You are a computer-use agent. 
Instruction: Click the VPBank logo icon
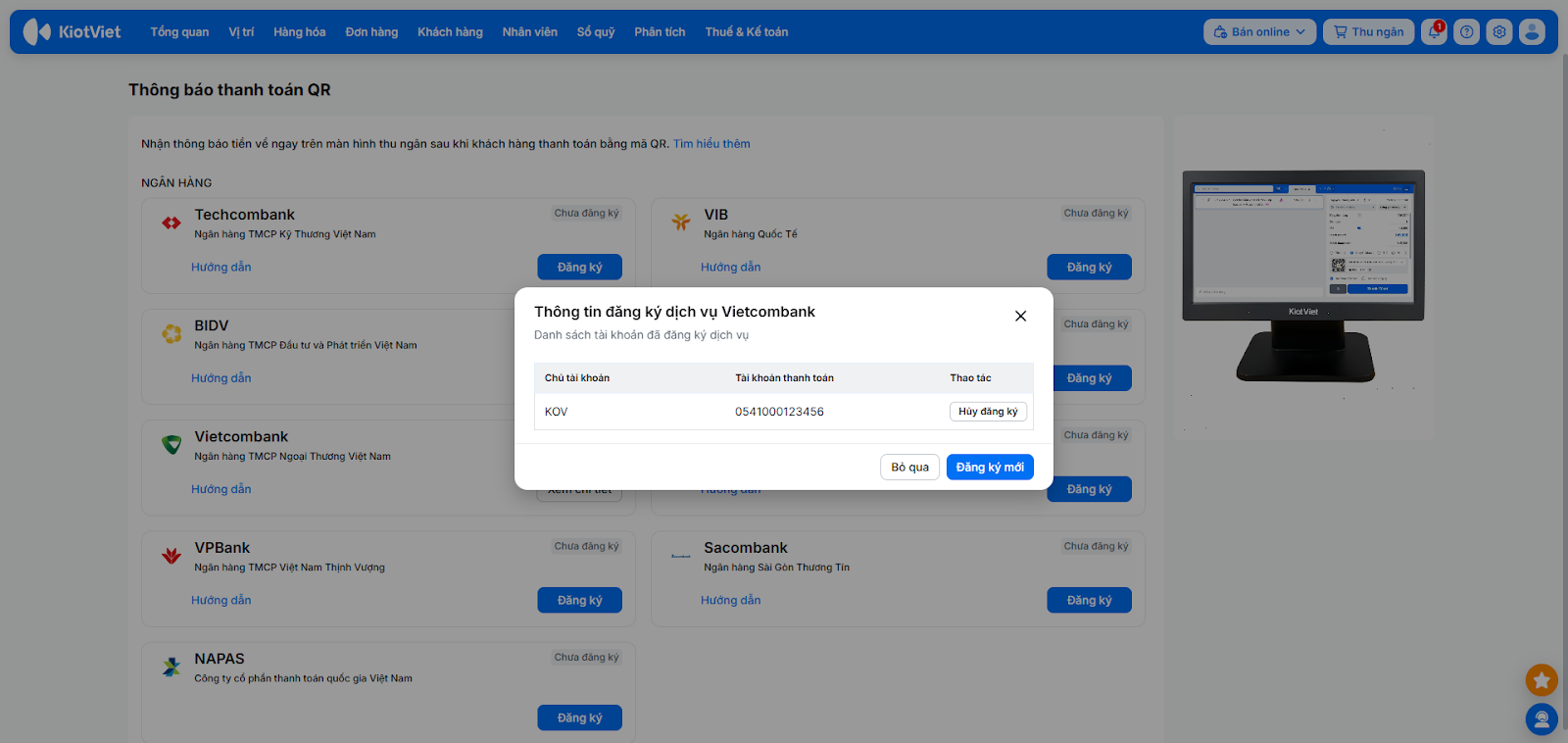(x=171, y=556)
